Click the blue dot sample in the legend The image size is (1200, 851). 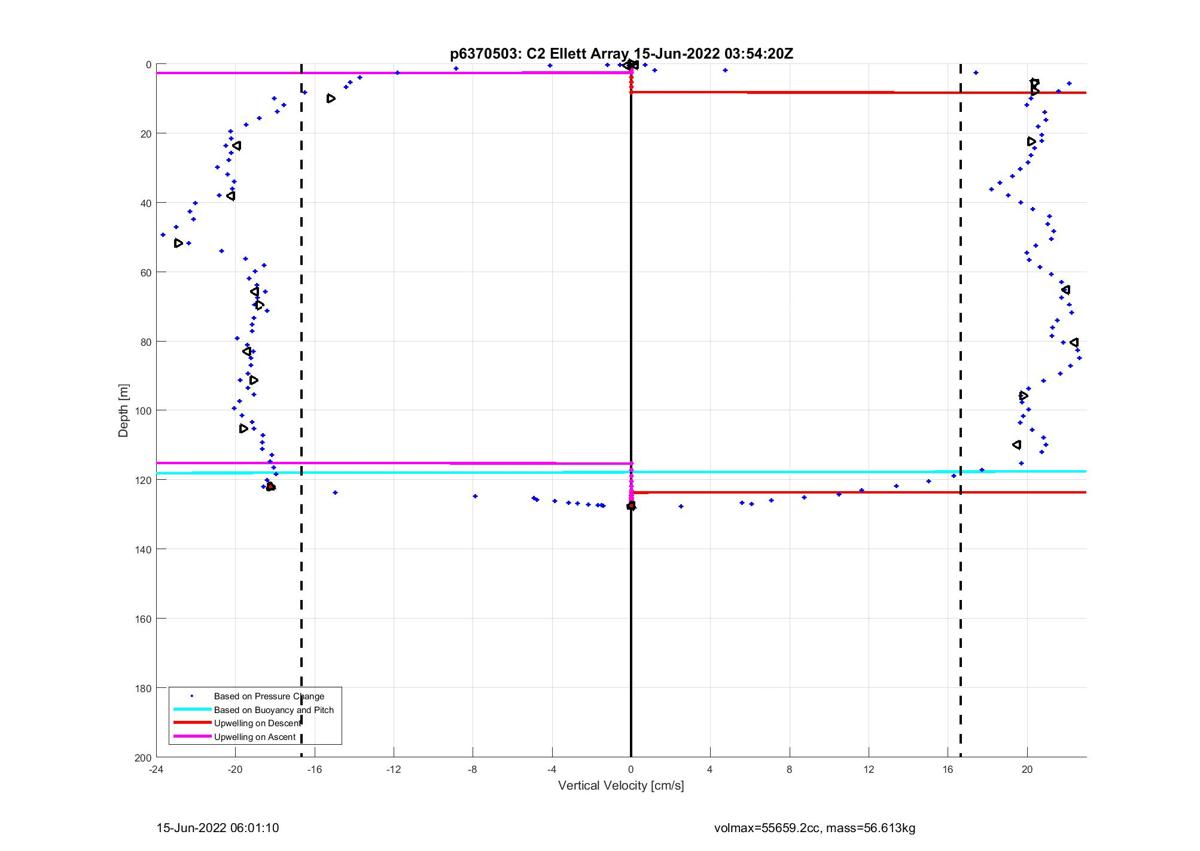tap(190, 696)
